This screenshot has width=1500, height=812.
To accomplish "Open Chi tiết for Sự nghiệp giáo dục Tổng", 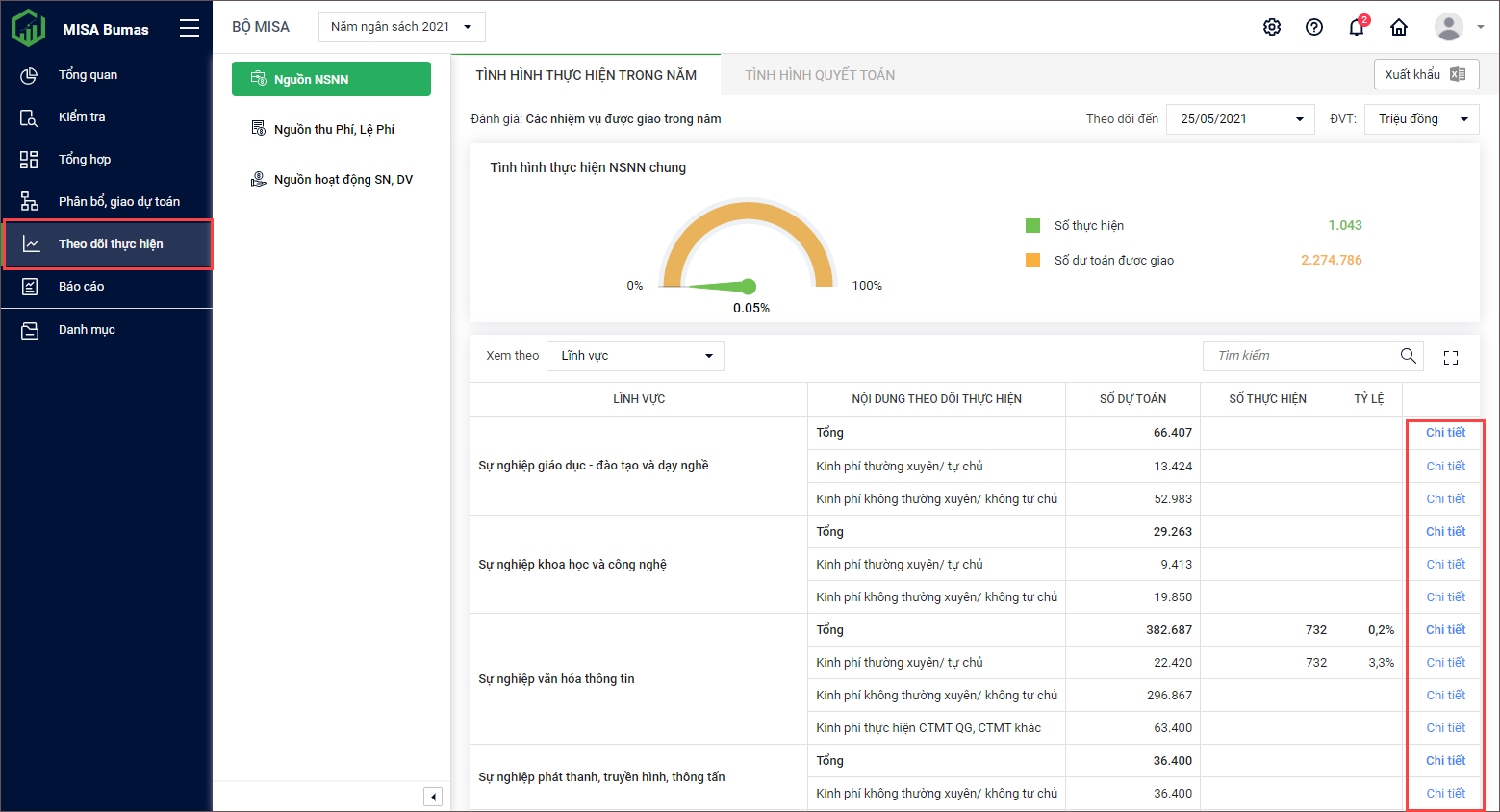I will click(x=1445, y=433).
